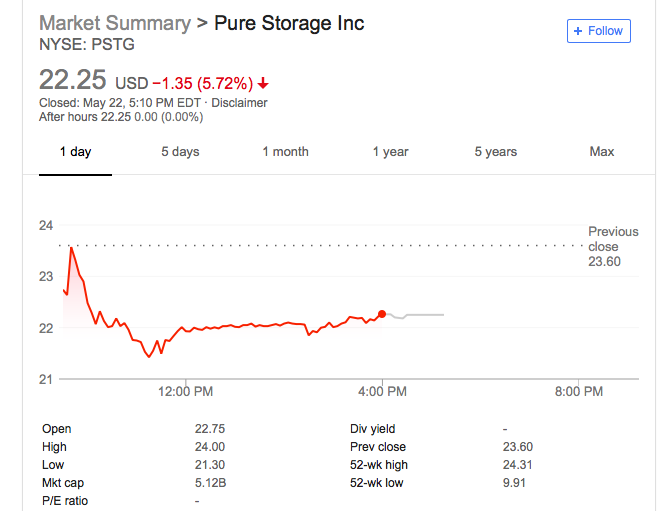The height and width of the screenshot is (511, 668).
Task: Click the Pure Storage Inc title
Action: click(289, 23)
